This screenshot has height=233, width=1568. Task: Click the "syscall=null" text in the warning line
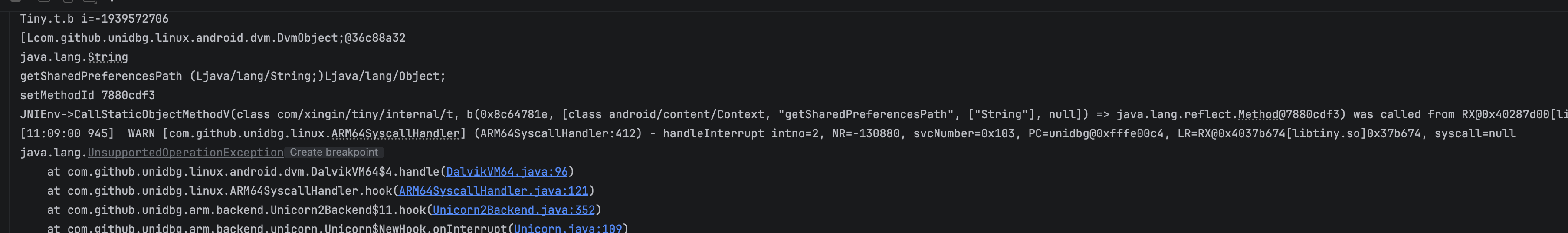(x=1474, y=133)
